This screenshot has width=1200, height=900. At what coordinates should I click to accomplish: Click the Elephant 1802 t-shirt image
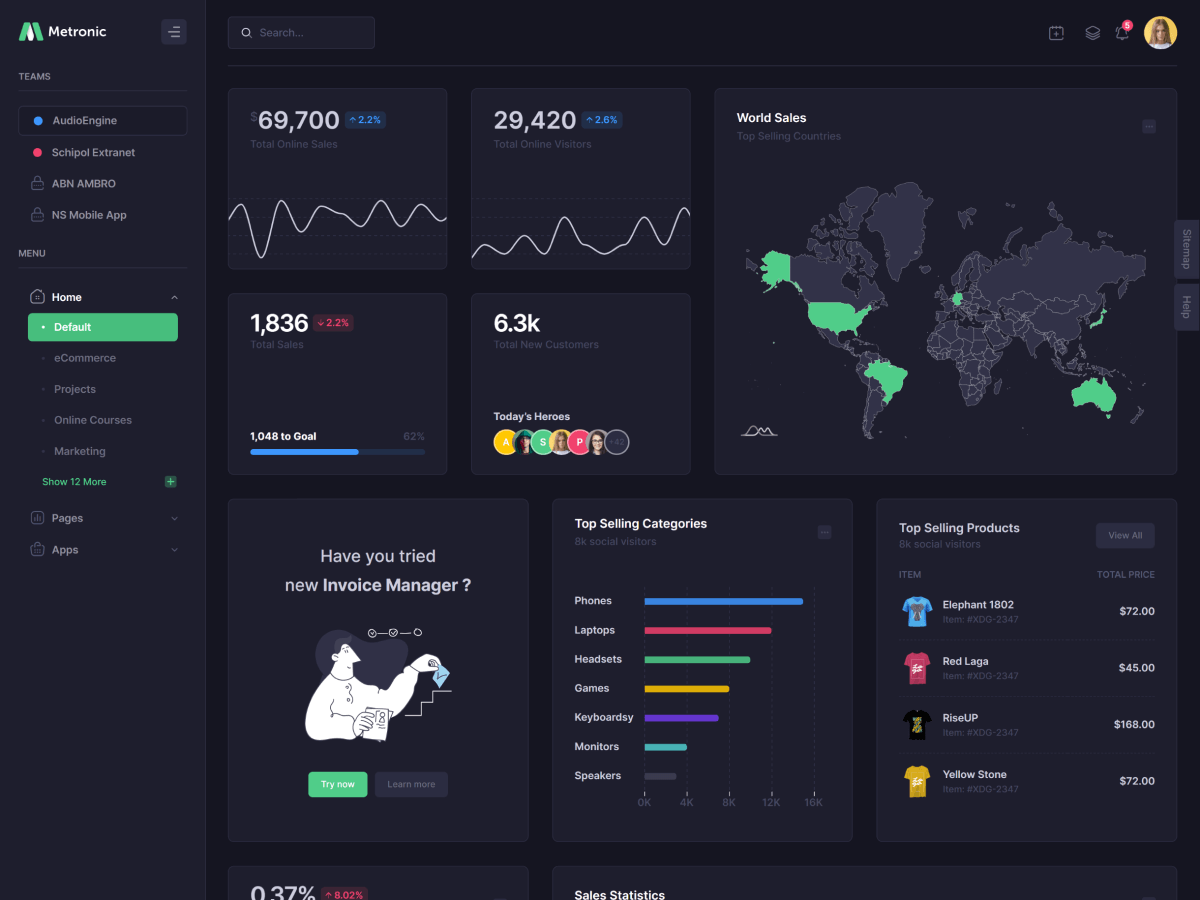[x=916, y=611]
